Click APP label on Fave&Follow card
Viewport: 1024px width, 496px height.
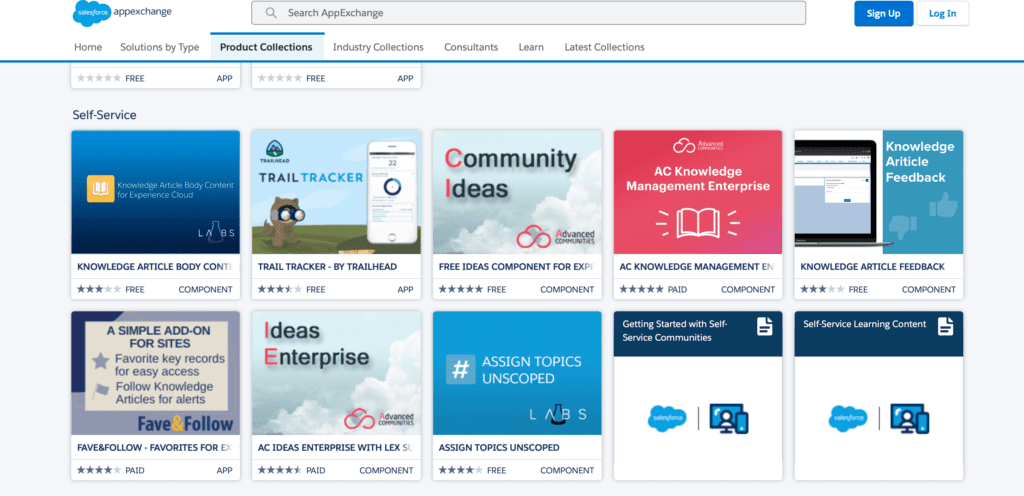[x=224, y=470]
